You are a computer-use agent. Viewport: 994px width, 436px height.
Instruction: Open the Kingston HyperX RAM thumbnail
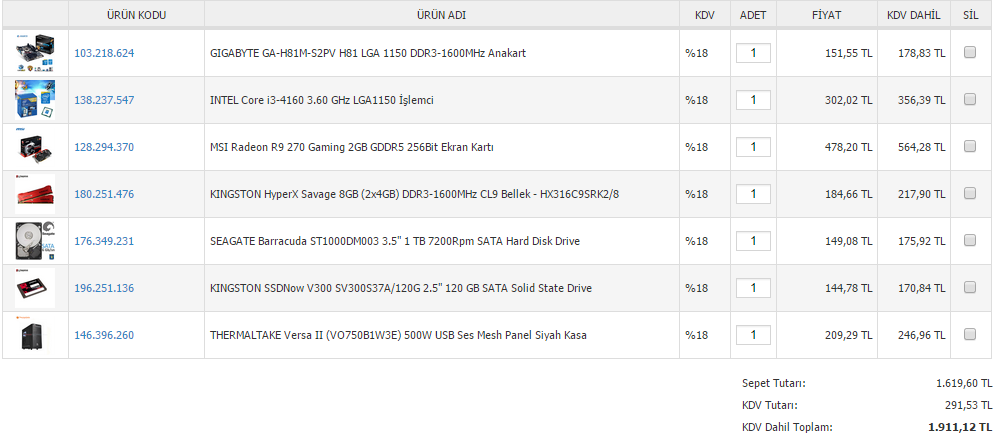35,194
